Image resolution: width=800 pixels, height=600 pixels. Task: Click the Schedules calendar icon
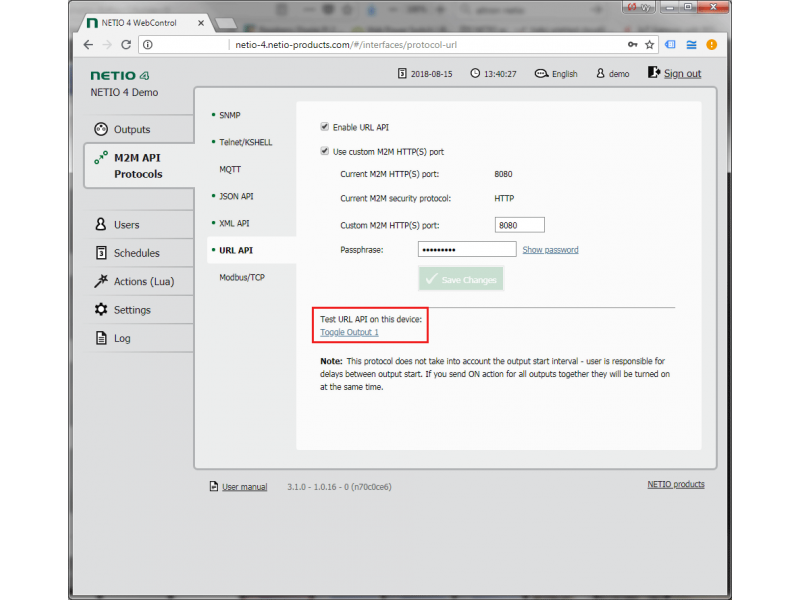[x=101, y=253]
